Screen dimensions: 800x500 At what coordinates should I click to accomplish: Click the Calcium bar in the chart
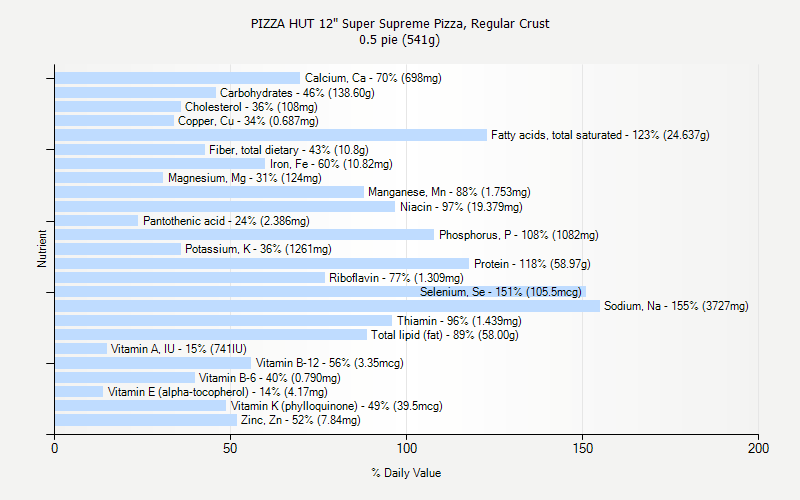[178, 78]
